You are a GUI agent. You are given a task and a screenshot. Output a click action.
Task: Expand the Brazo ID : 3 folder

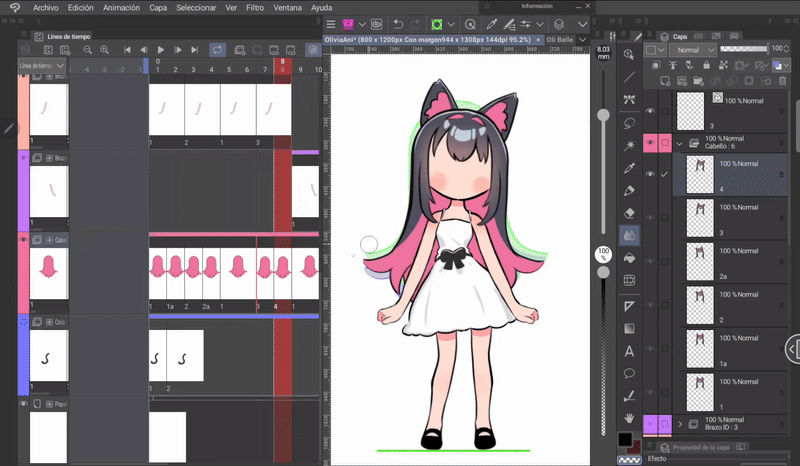tap(680, 424)
